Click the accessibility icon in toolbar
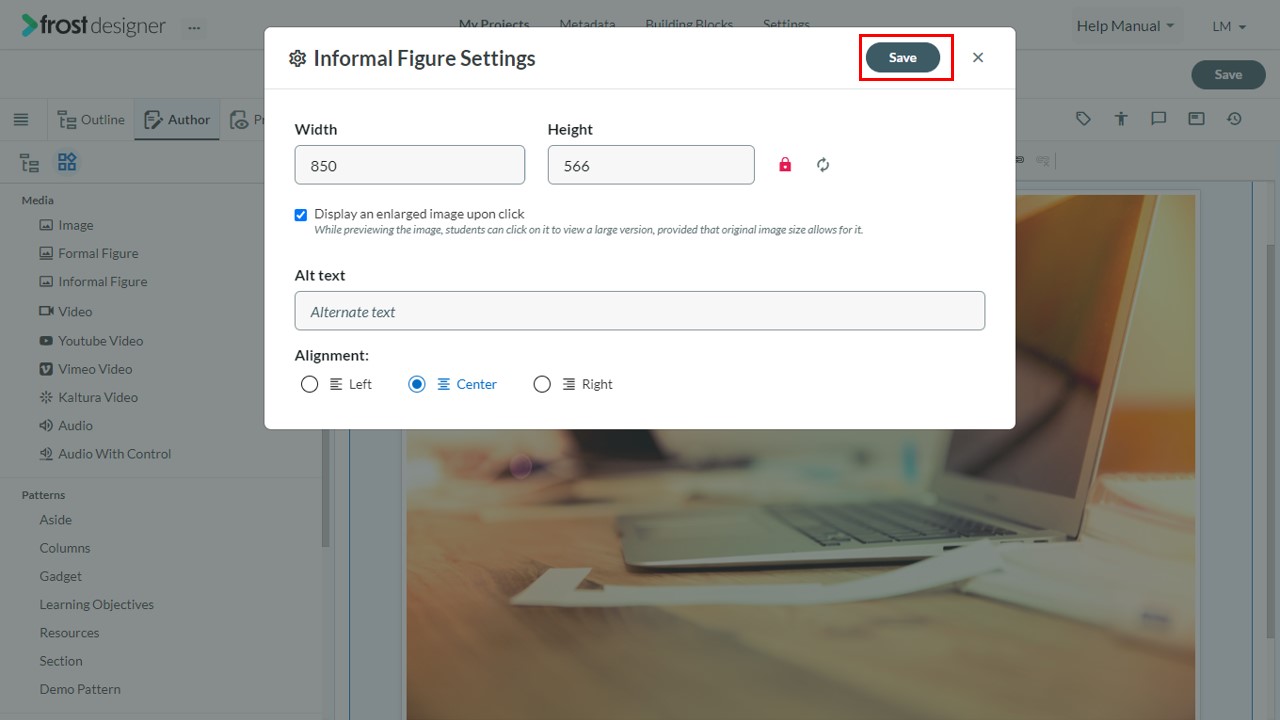The height and width of the screenshot is (720, 1280). pos(1121,119)
